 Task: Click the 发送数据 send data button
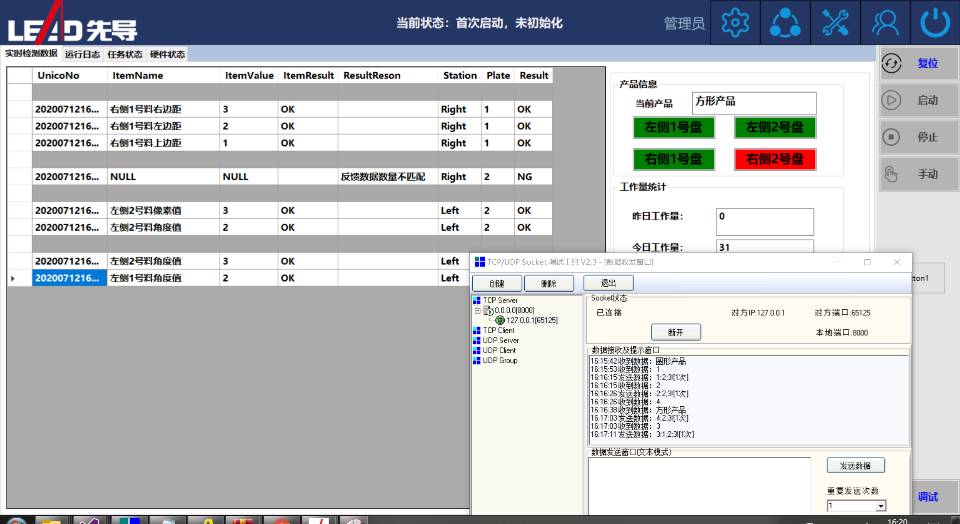(855, 466)
